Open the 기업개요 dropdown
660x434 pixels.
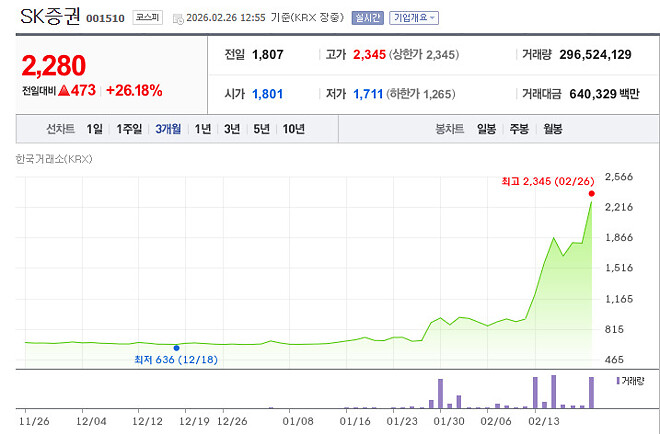click(414, 18)
